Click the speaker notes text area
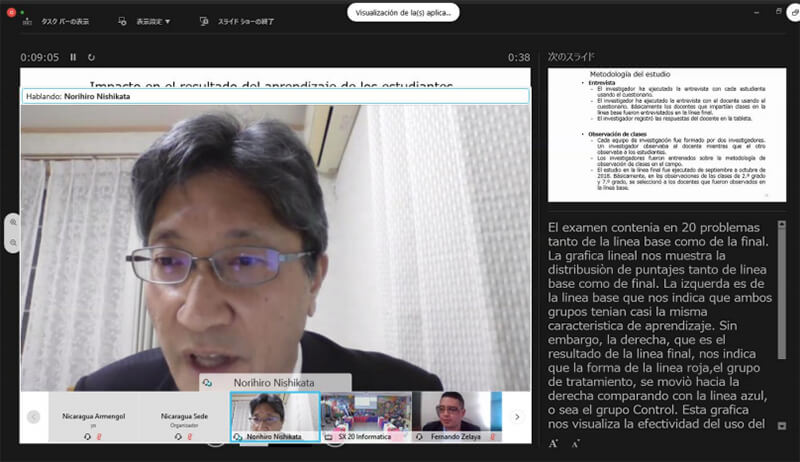Viewport: 800px width, 462px height. 660,325
